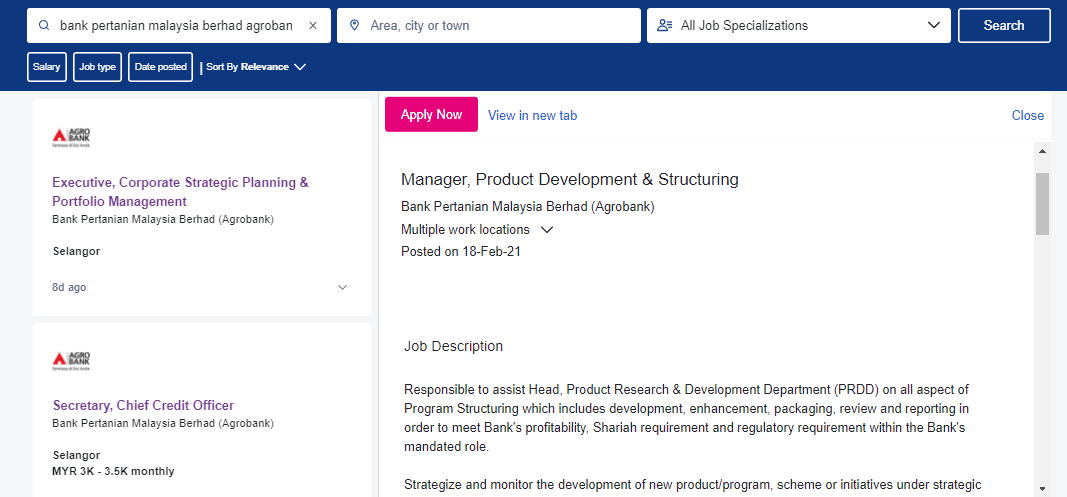The image size is (1067, 497).
Task: Click company name under Executive job title
Action: pyautogui.click(x=163, y=219)
